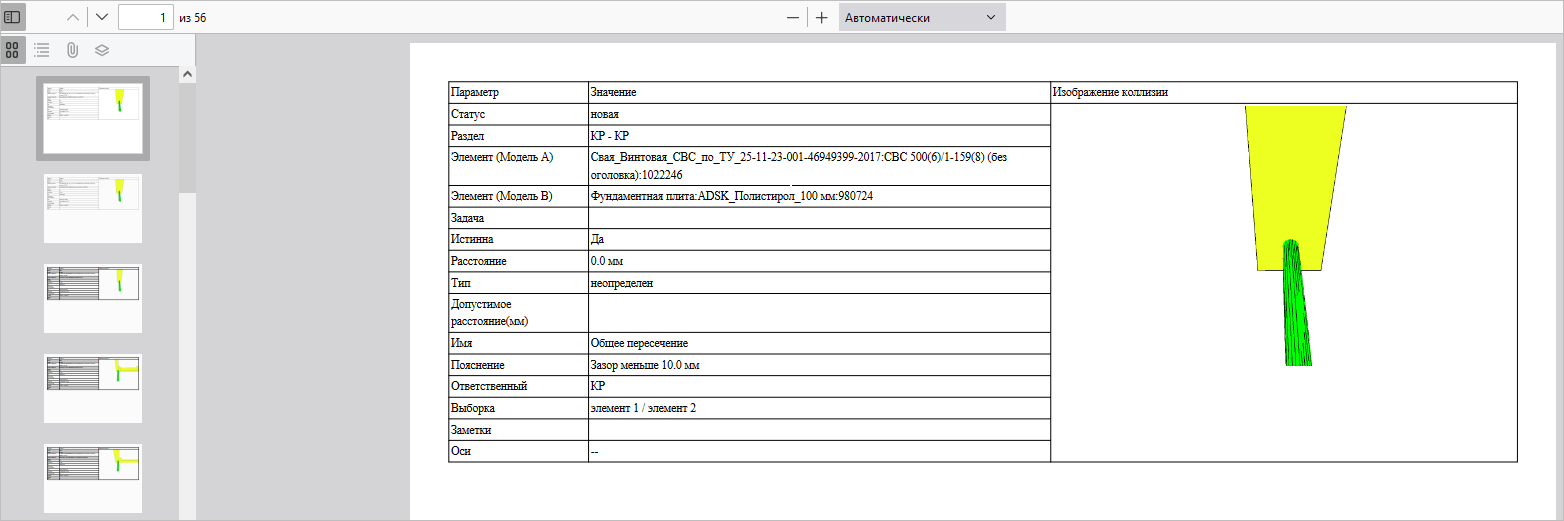Show the document outline view

(x=42, y=49)
